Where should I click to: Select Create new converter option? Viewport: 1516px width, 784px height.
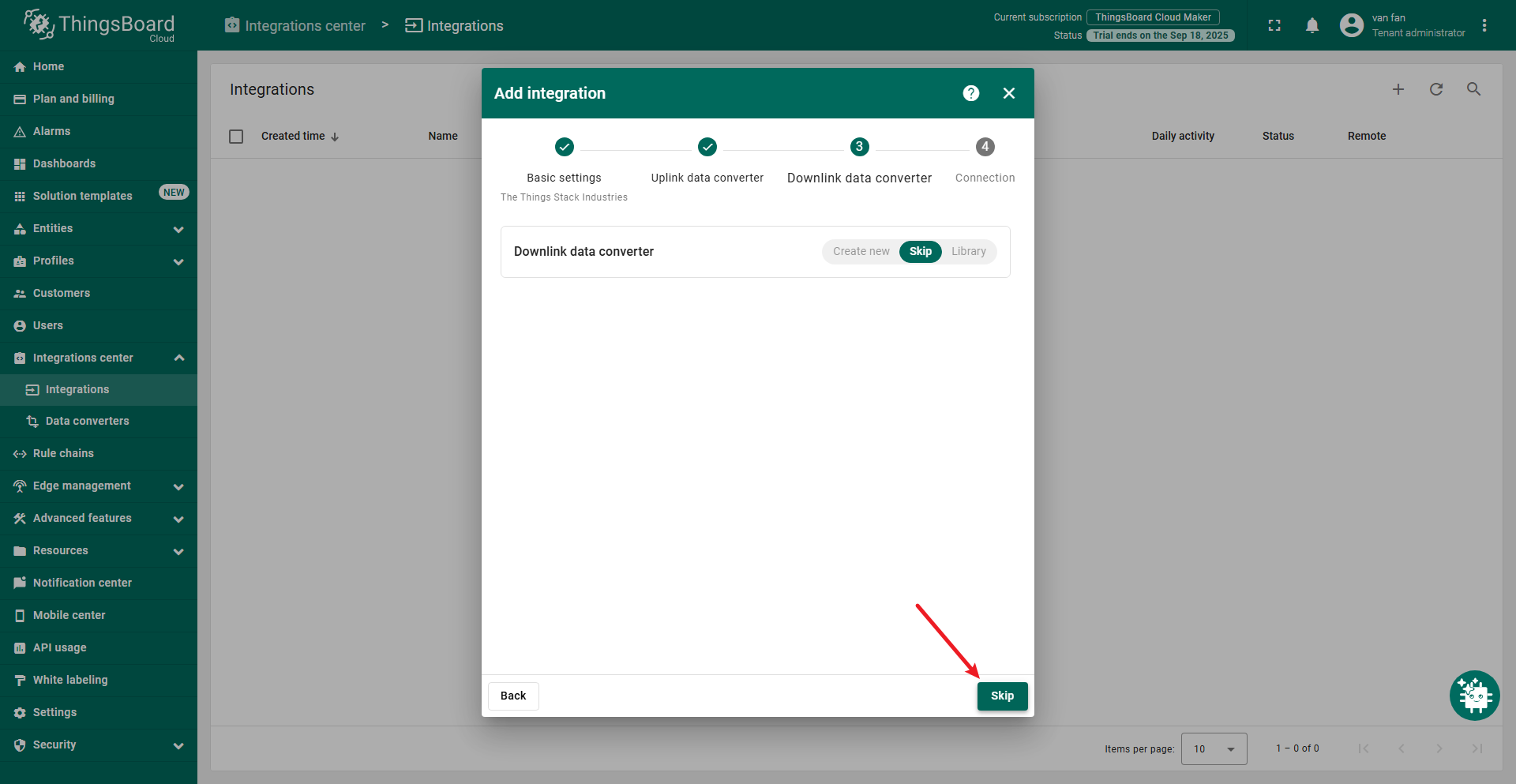point(861,251)
